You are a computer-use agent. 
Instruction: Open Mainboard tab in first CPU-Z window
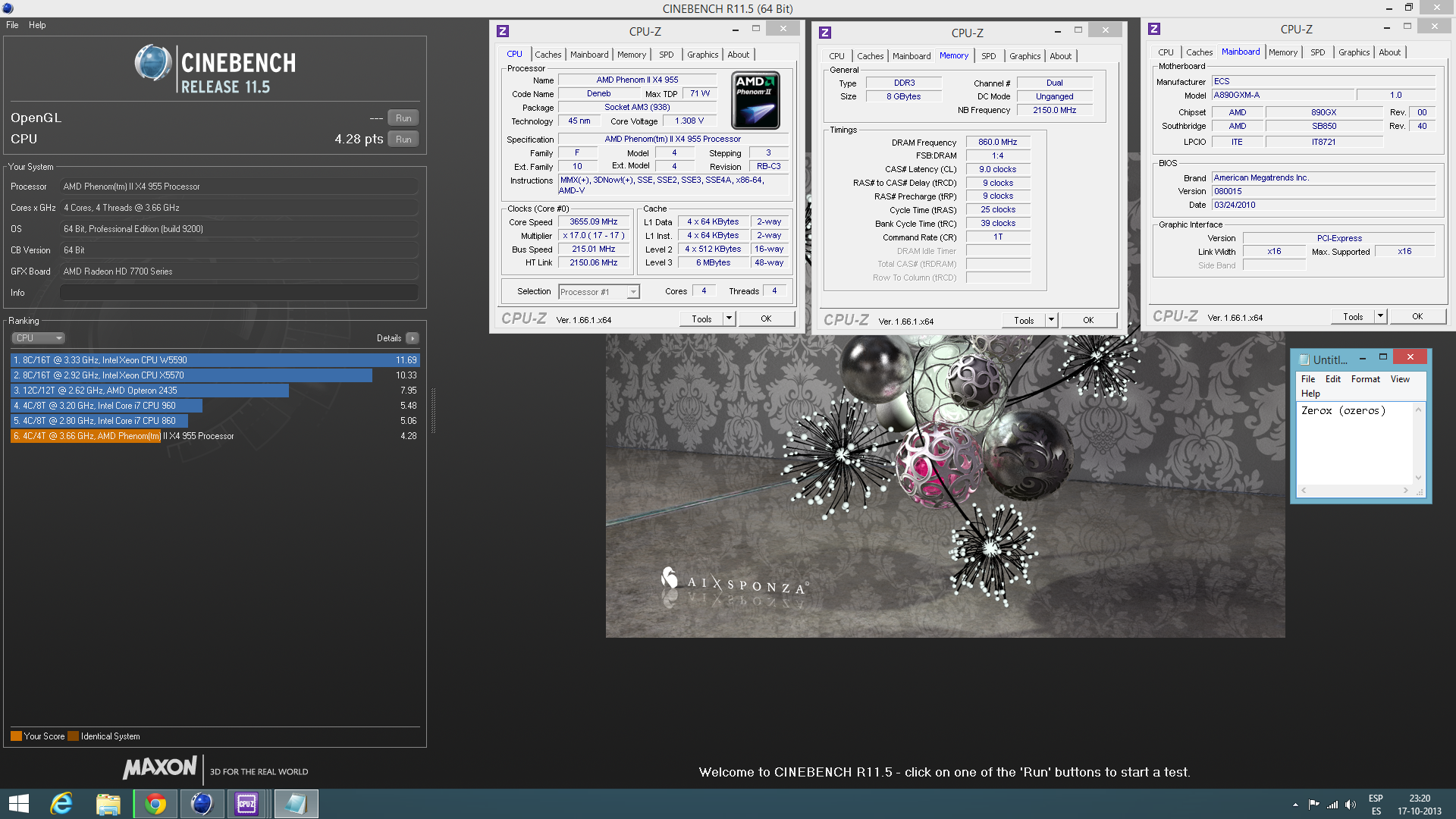coord(589,55)
